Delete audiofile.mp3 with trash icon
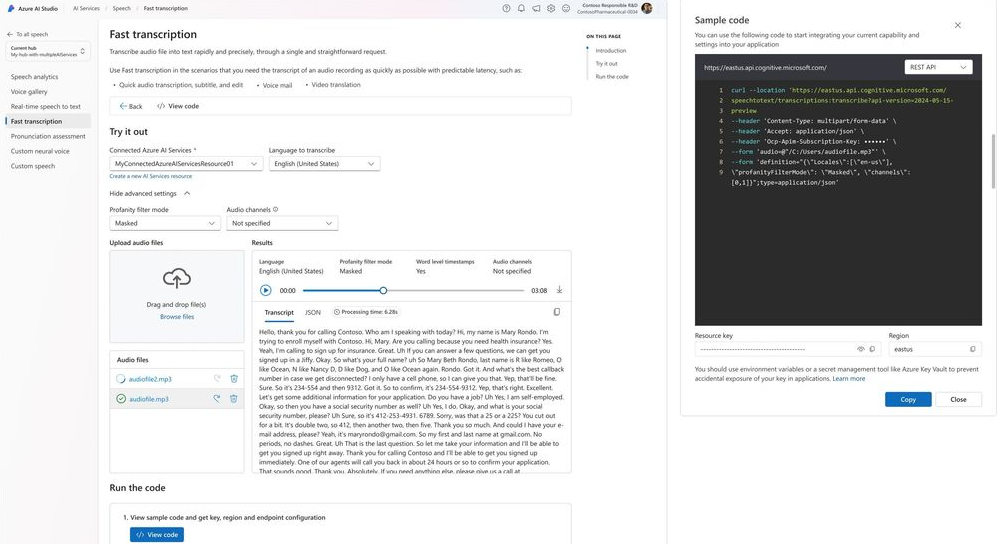Image resolution: width=997 pixels, height=544 pixels. 234,398
